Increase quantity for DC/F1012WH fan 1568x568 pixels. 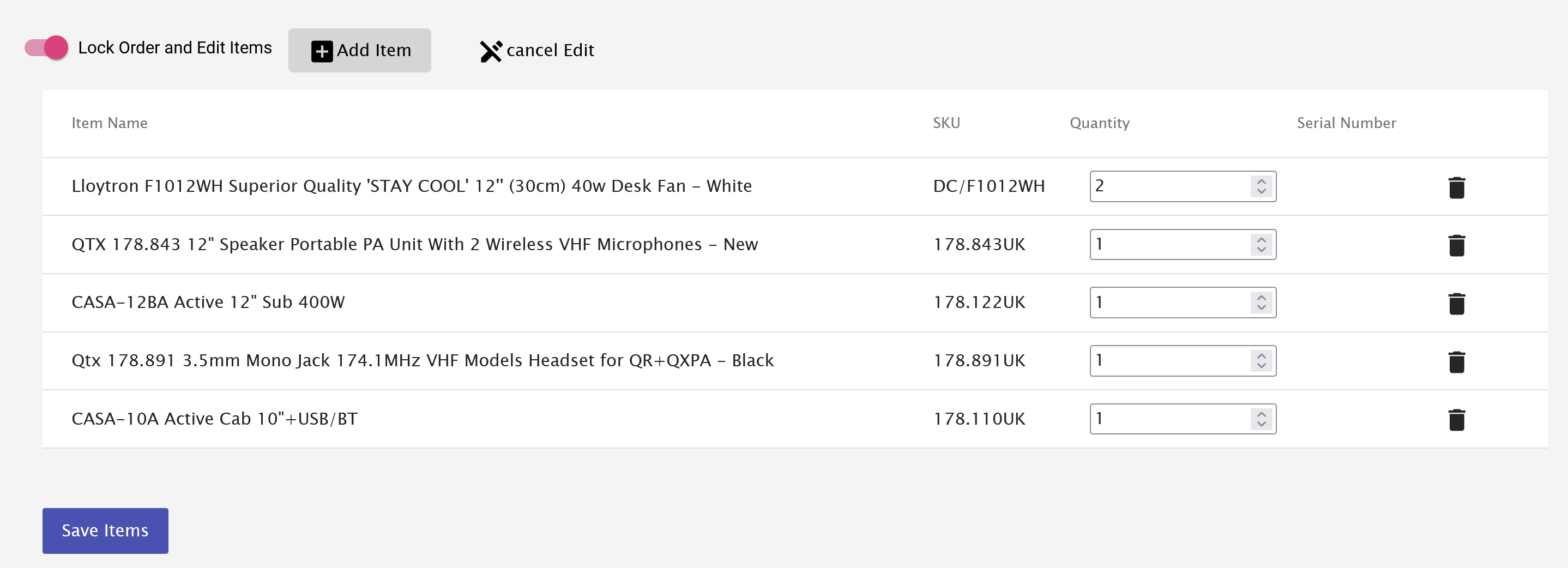click(x=1261, y=181)
